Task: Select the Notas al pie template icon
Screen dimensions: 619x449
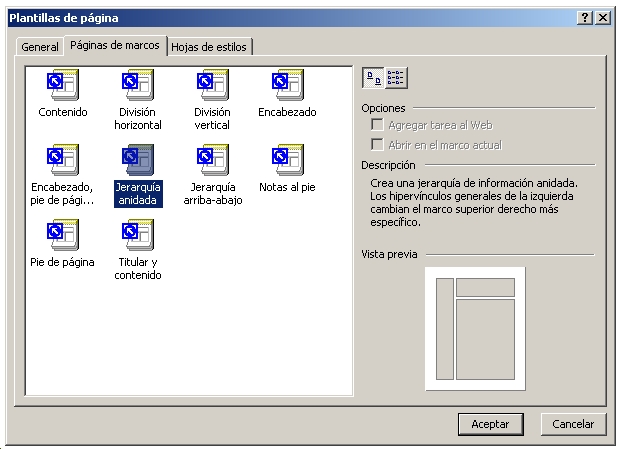Action: [x=288, y=160]
